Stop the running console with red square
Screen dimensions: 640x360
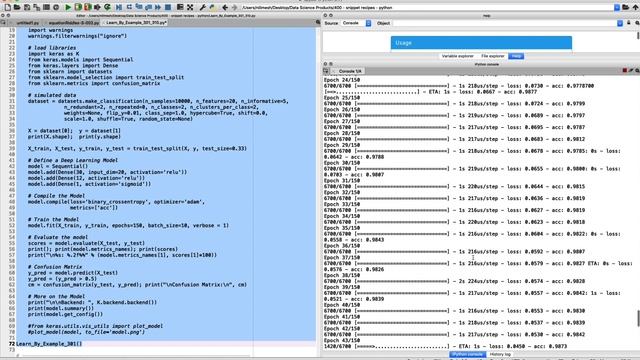[x=624, y=71]
